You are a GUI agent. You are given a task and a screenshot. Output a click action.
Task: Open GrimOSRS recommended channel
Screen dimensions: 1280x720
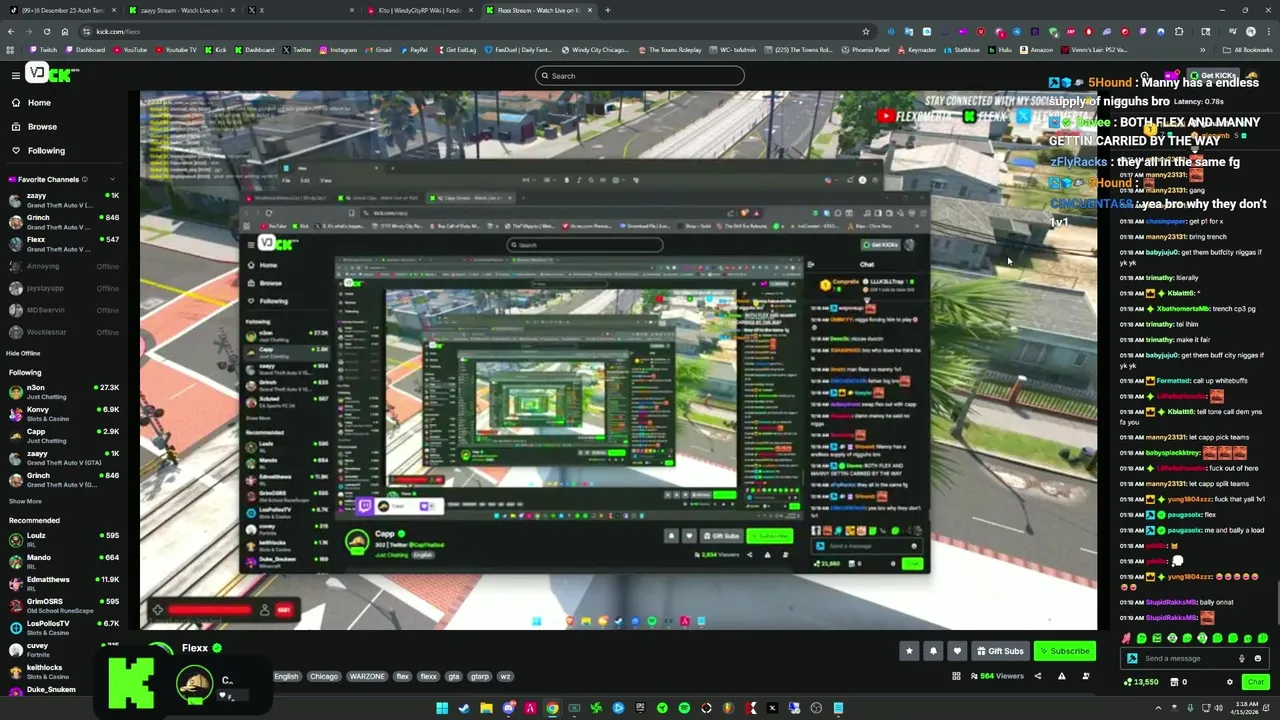[x=62, y=606]
